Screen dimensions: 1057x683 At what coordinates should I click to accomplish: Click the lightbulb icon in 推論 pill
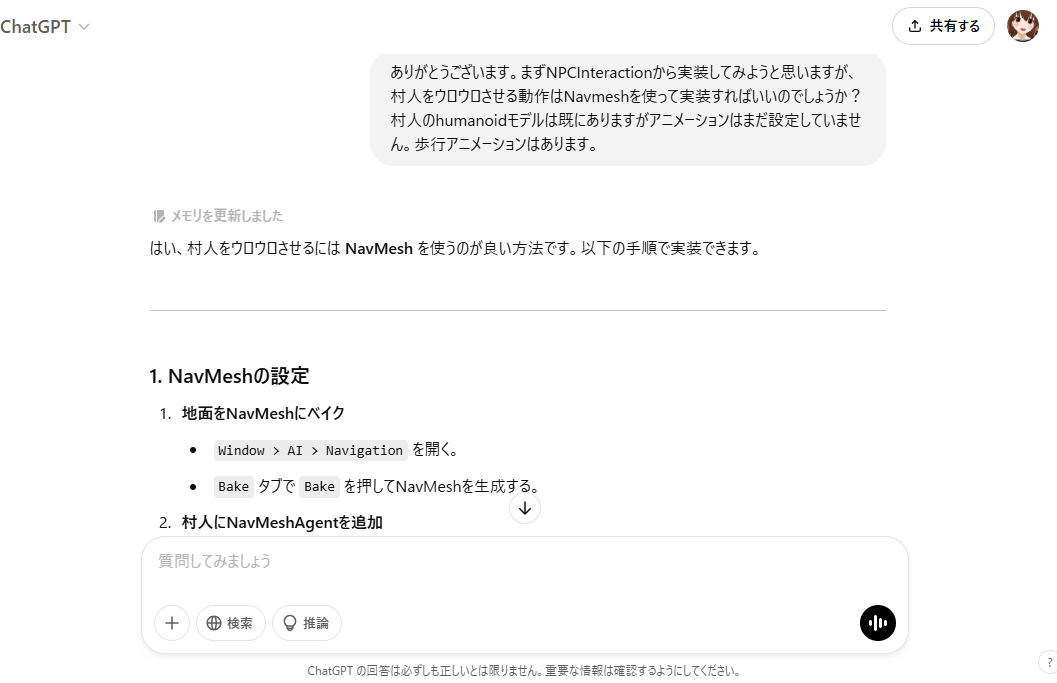pos(290,623)
